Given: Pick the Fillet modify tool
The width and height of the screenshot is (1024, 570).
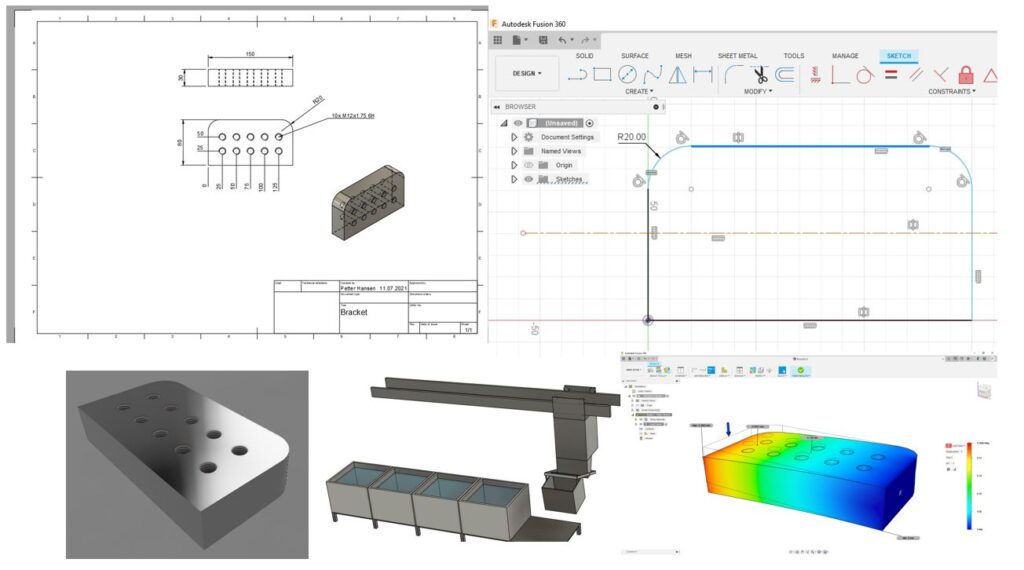Looking at the screenshot, I should pyautogui.click(x=733, y=74).
